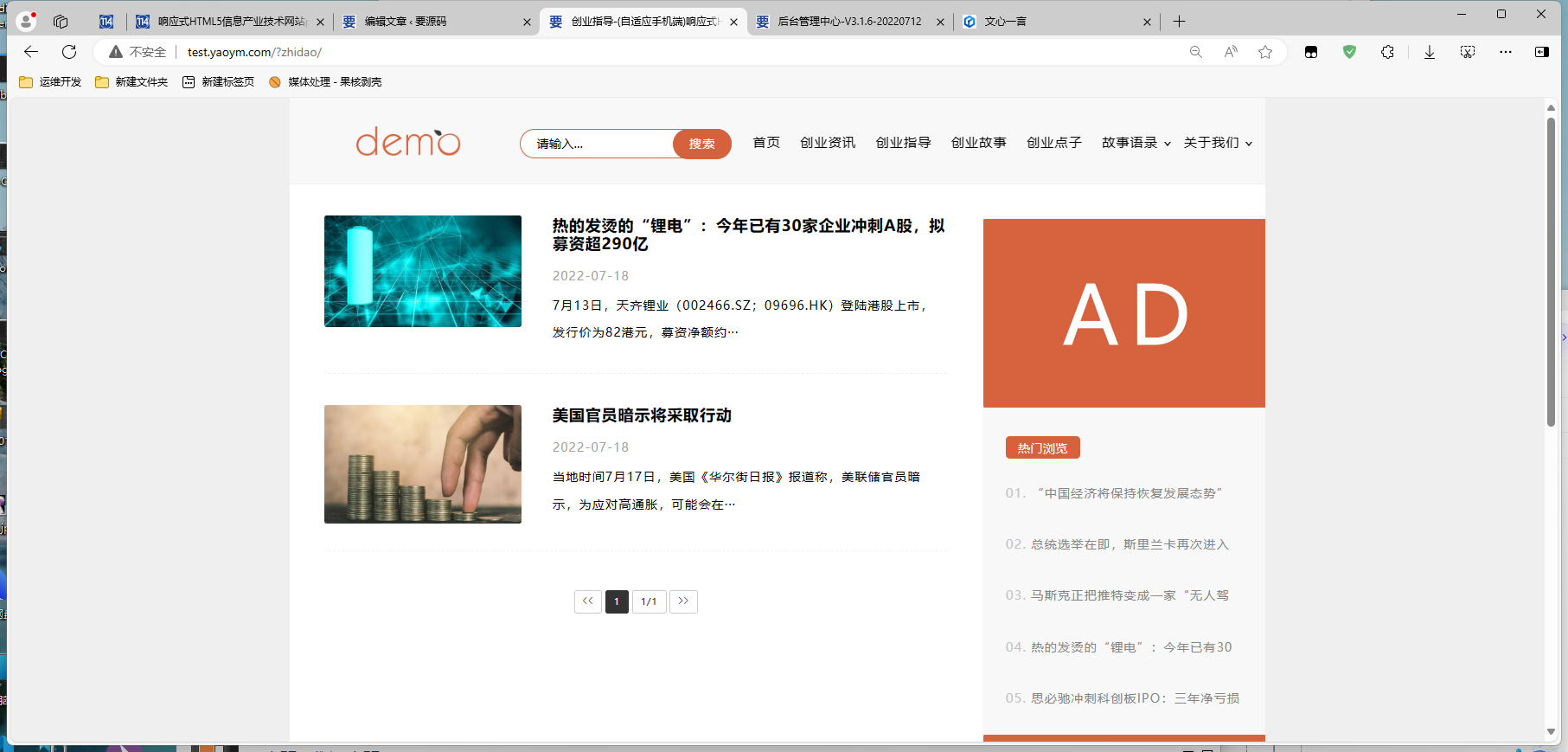The width and height of the screenshot is (1568, 752).
Task: Open hot item 04 热的发烫的锂电
Action: coord(1118,647)
